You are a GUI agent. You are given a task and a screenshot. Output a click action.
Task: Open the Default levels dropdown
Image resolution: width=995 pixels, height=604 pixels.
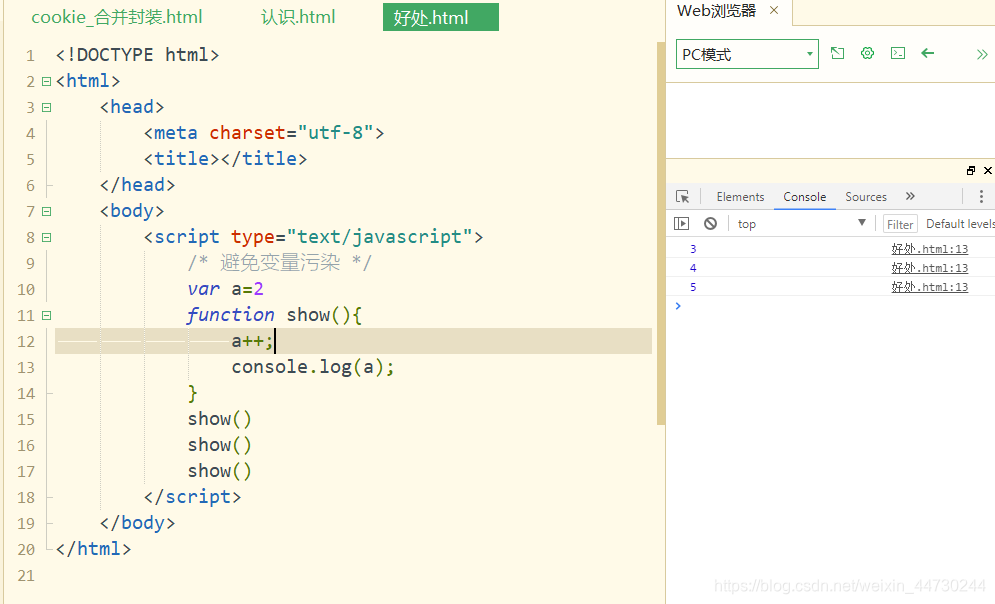(959, 223)
